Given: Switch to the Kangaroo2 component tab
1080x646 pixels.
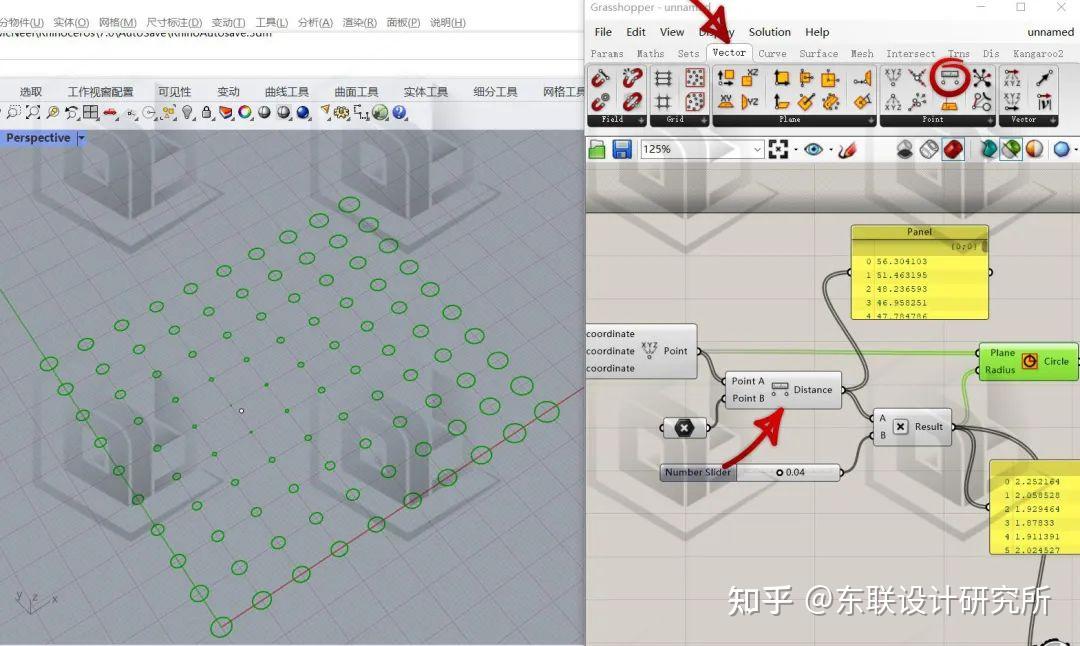Looking at the screenshot, I should coord(1038,54).
